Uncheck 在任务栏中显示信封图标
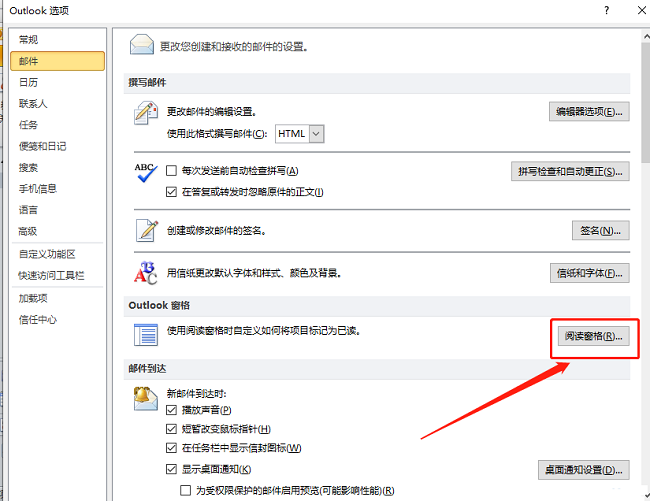650x501 pixels. [171, 448]
